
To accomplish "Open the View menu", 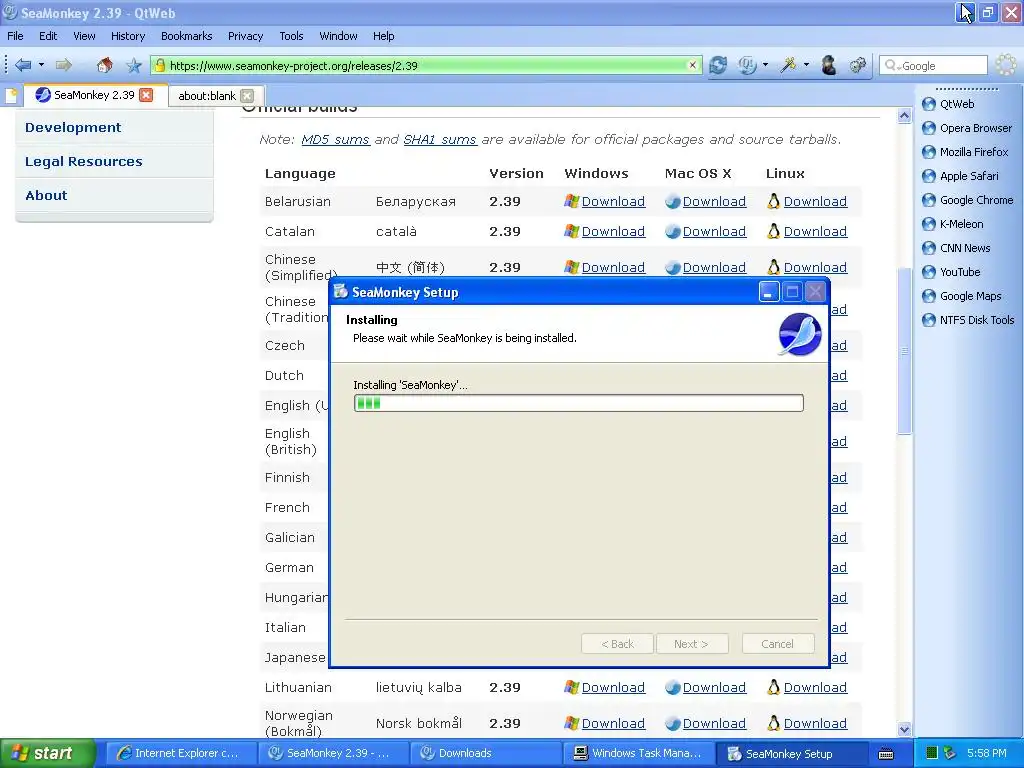I will [x=84, y=36].
